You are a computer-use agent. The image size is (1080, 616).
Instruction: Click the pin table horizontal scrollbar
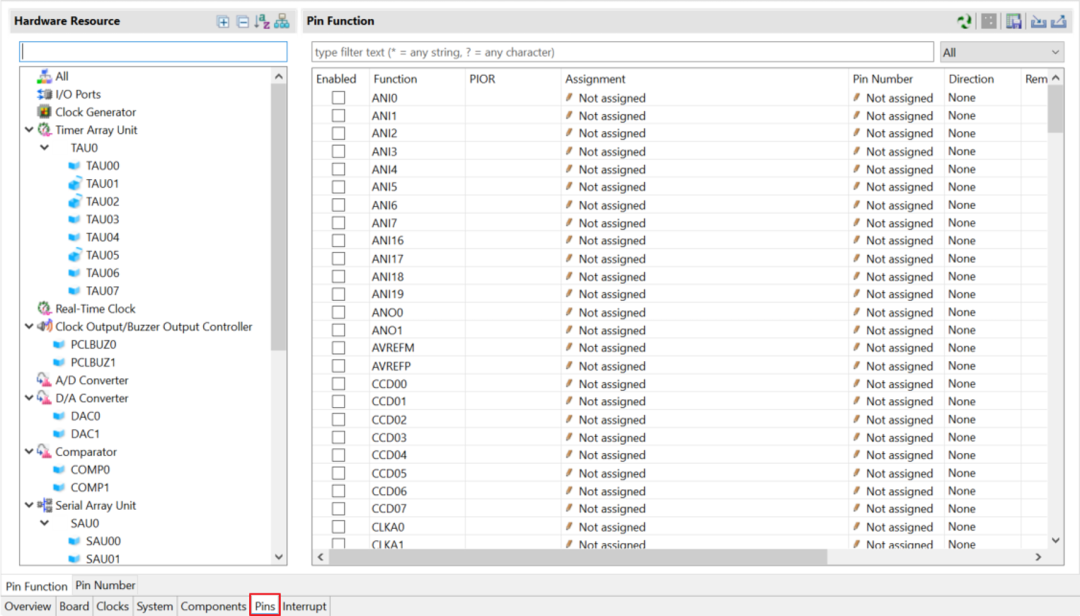pos(578,557)
